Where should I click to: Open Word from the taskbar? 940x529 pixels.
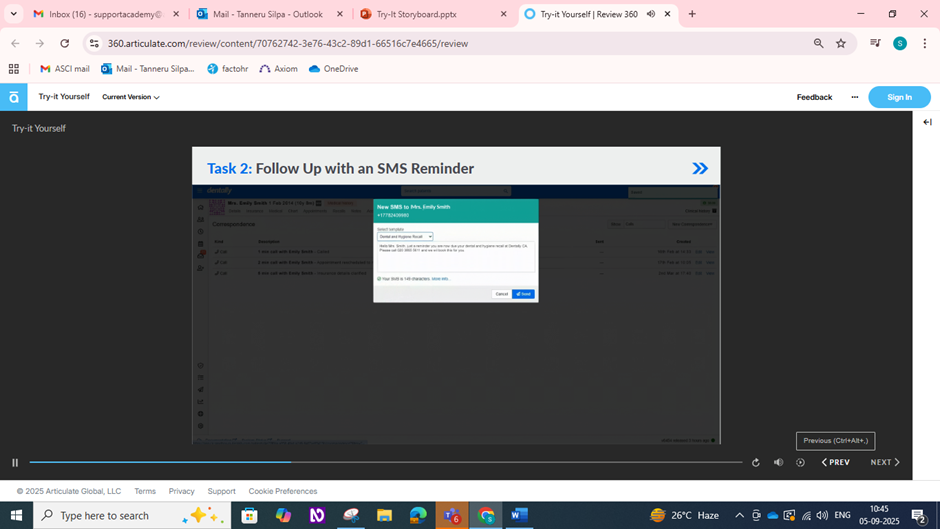(519, 515)
